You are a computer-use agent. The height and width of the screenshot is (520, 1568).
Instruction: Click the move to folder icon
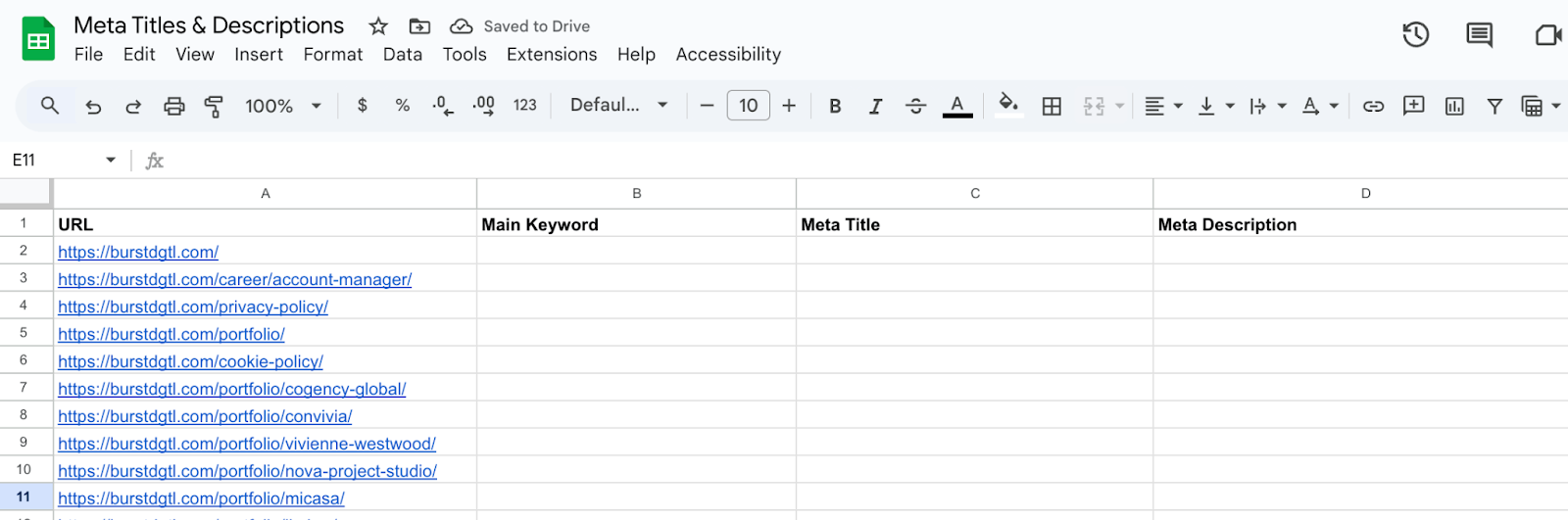point(419,26)
